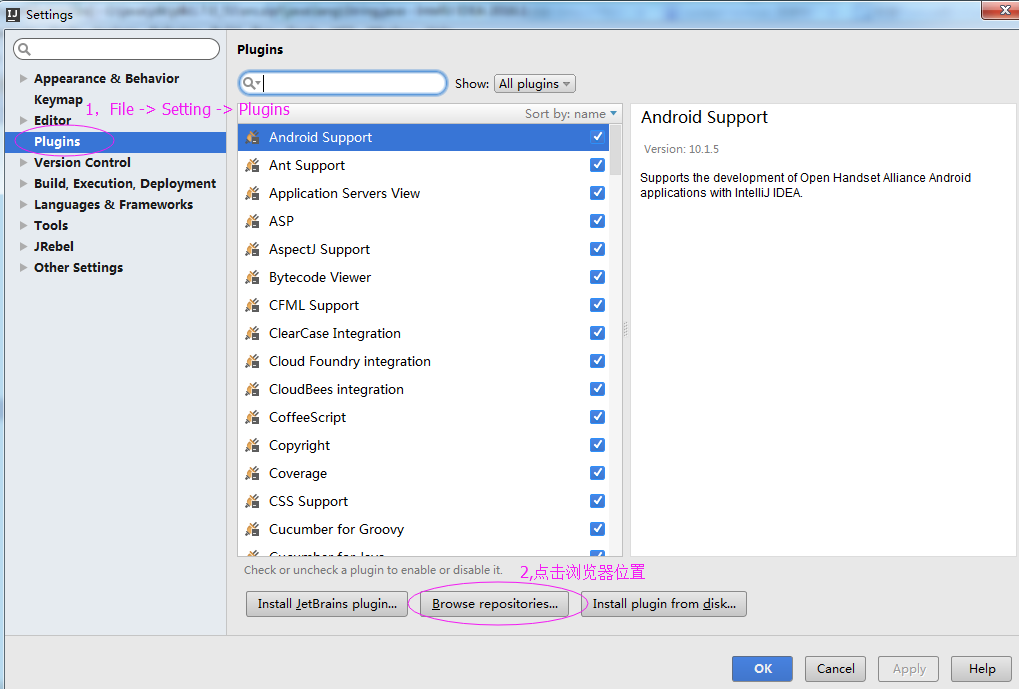1019x689 pixels.
Task: Open Help for the settings dialog
Action: (981, 668)
